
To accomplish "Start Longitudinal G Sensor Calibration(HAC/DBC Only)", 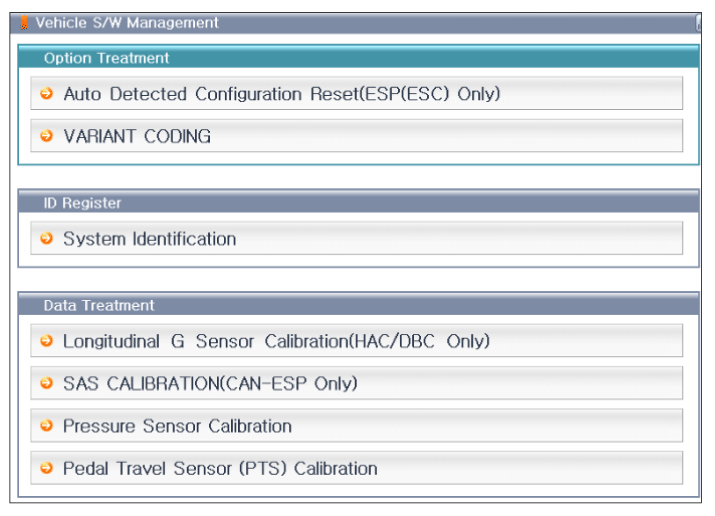I will tap(357, 341).
